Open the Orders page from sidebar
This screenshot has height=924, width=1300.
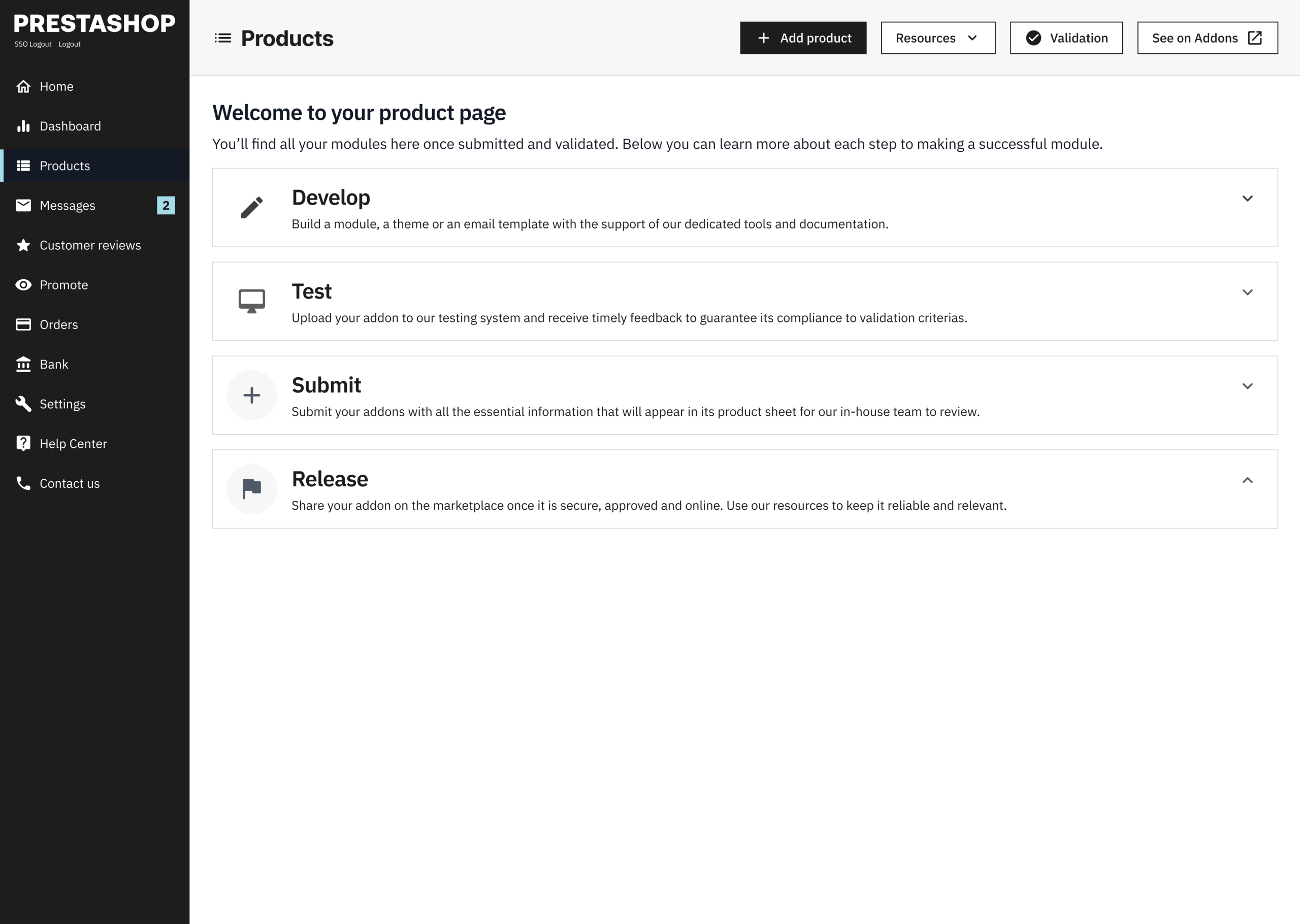pyautogui.click(x=58, y=324)
